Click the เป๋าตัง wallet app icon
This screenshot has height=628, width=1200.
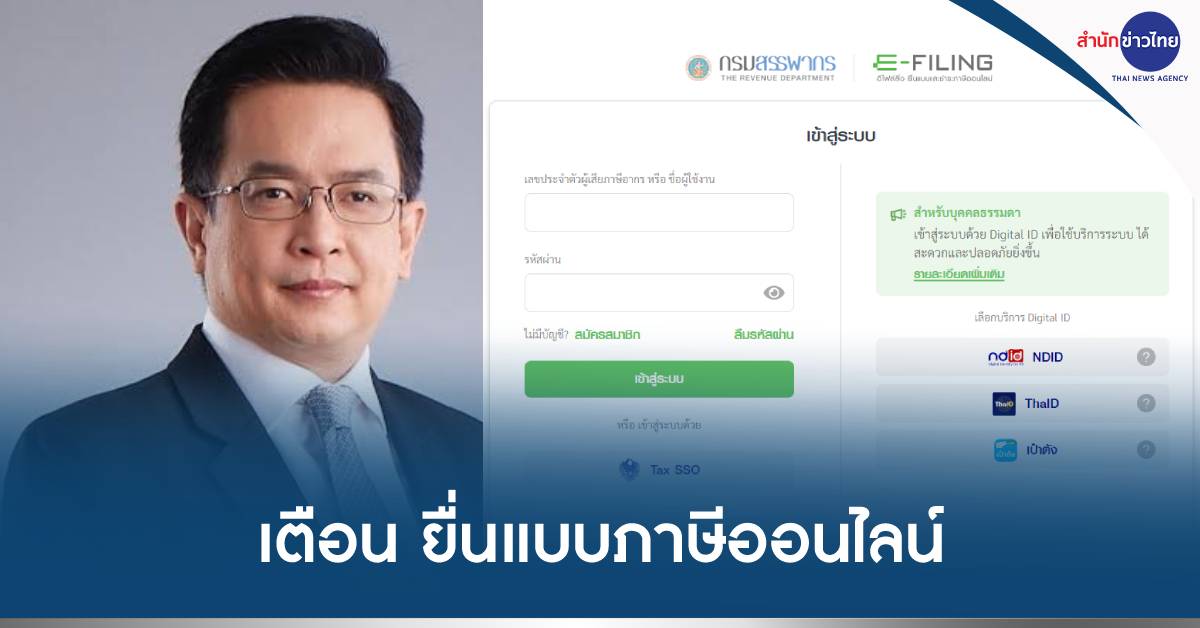point(1005,450)
